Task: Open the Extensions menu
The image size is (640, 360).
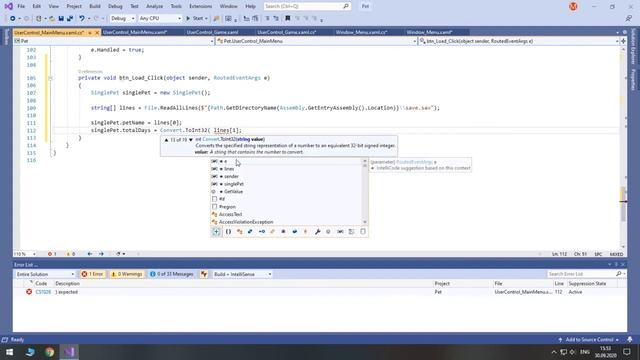Action: click(200, 6)
